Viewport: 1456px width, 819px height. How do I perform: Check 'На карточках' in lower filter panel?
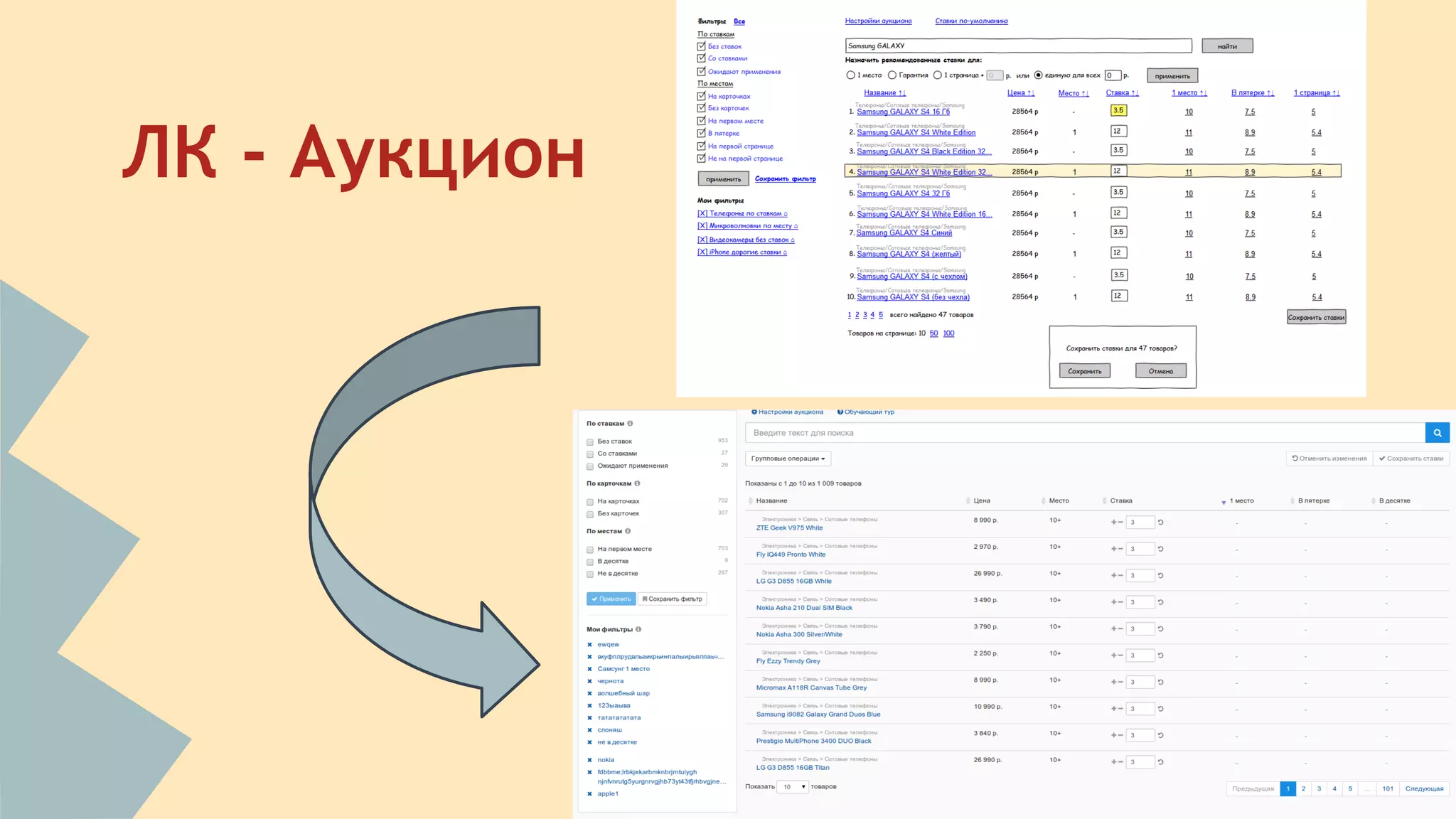[590, 502]
